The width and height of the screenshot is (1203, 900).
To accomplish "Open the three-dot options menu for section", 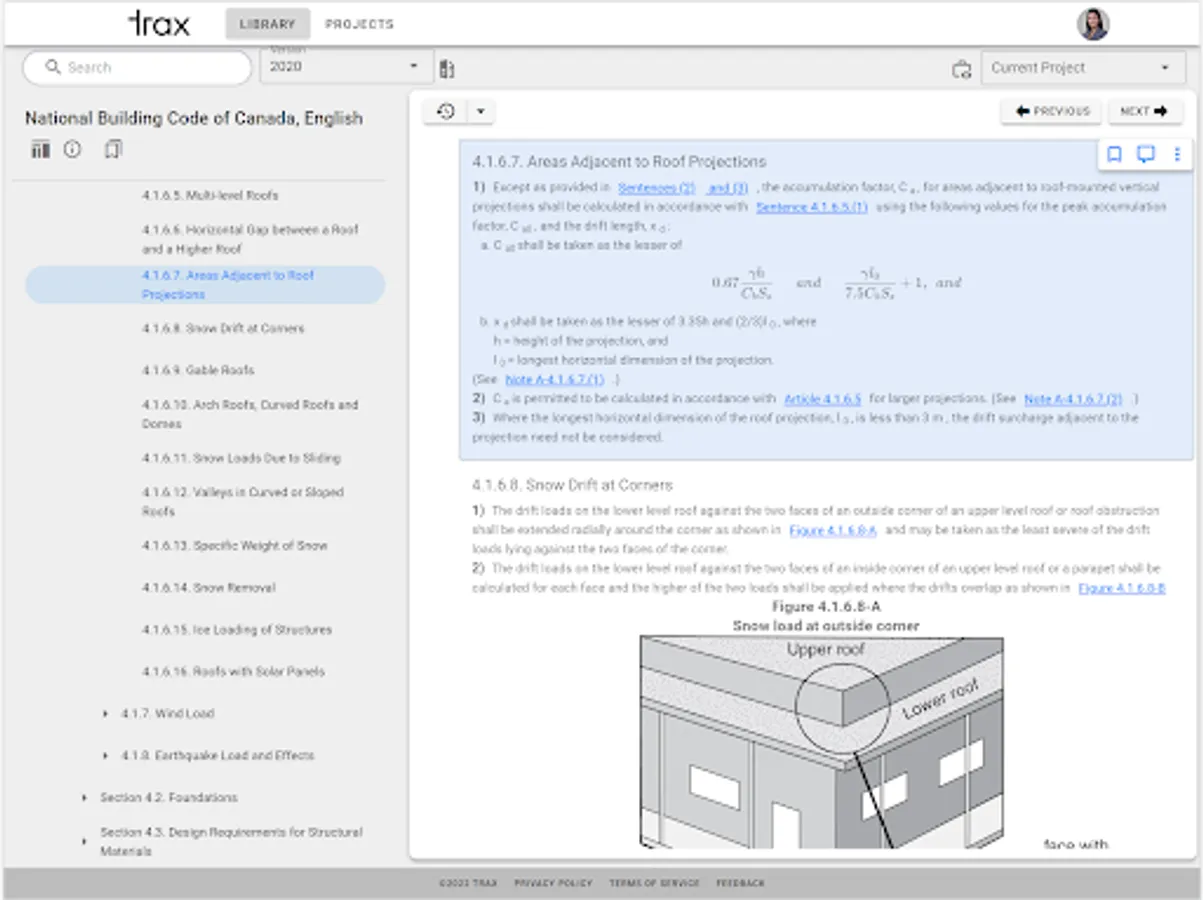I will point(1177,154).
